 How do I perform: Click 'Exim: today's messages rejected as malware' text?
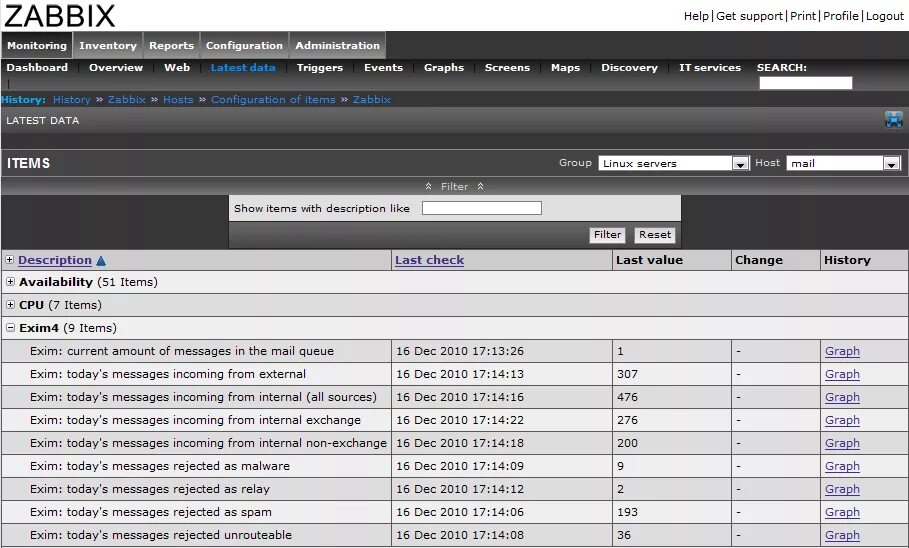(x=160, y=466)
